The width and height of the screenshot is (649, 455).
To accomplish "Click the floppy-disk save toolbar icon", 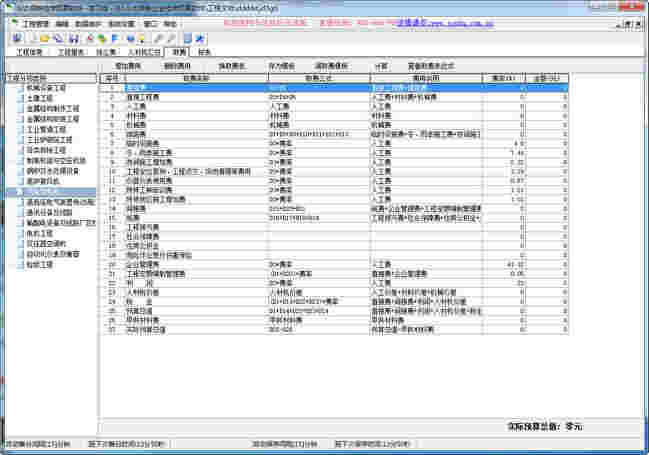I will (74, 39).
